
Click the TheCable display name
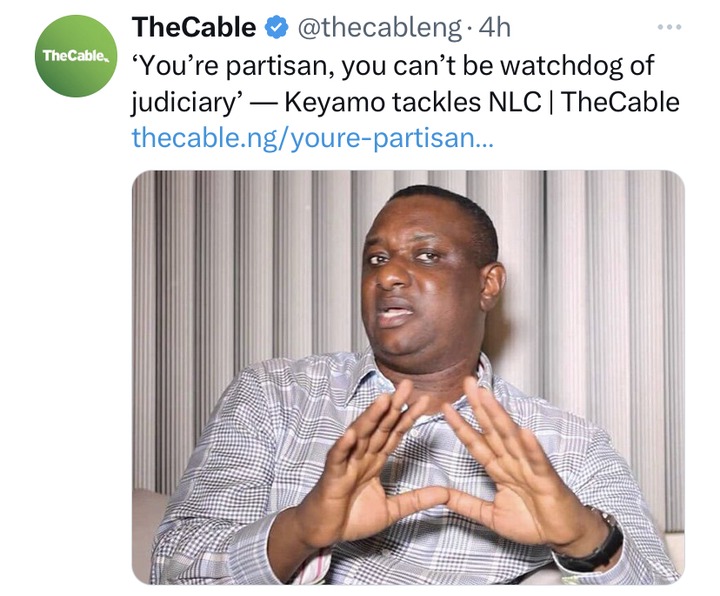pyautogui.click(x=193, y=27)
